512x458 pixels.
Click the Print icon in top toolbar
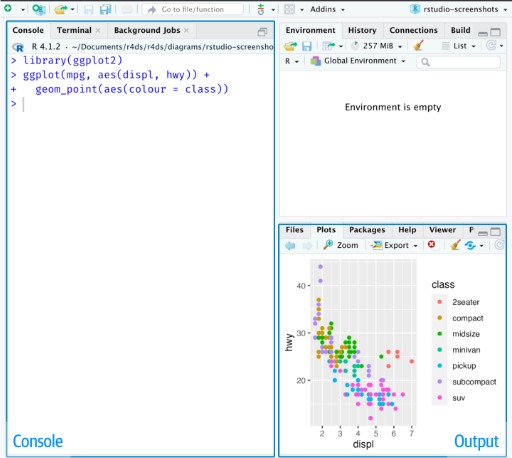(127, 9)
